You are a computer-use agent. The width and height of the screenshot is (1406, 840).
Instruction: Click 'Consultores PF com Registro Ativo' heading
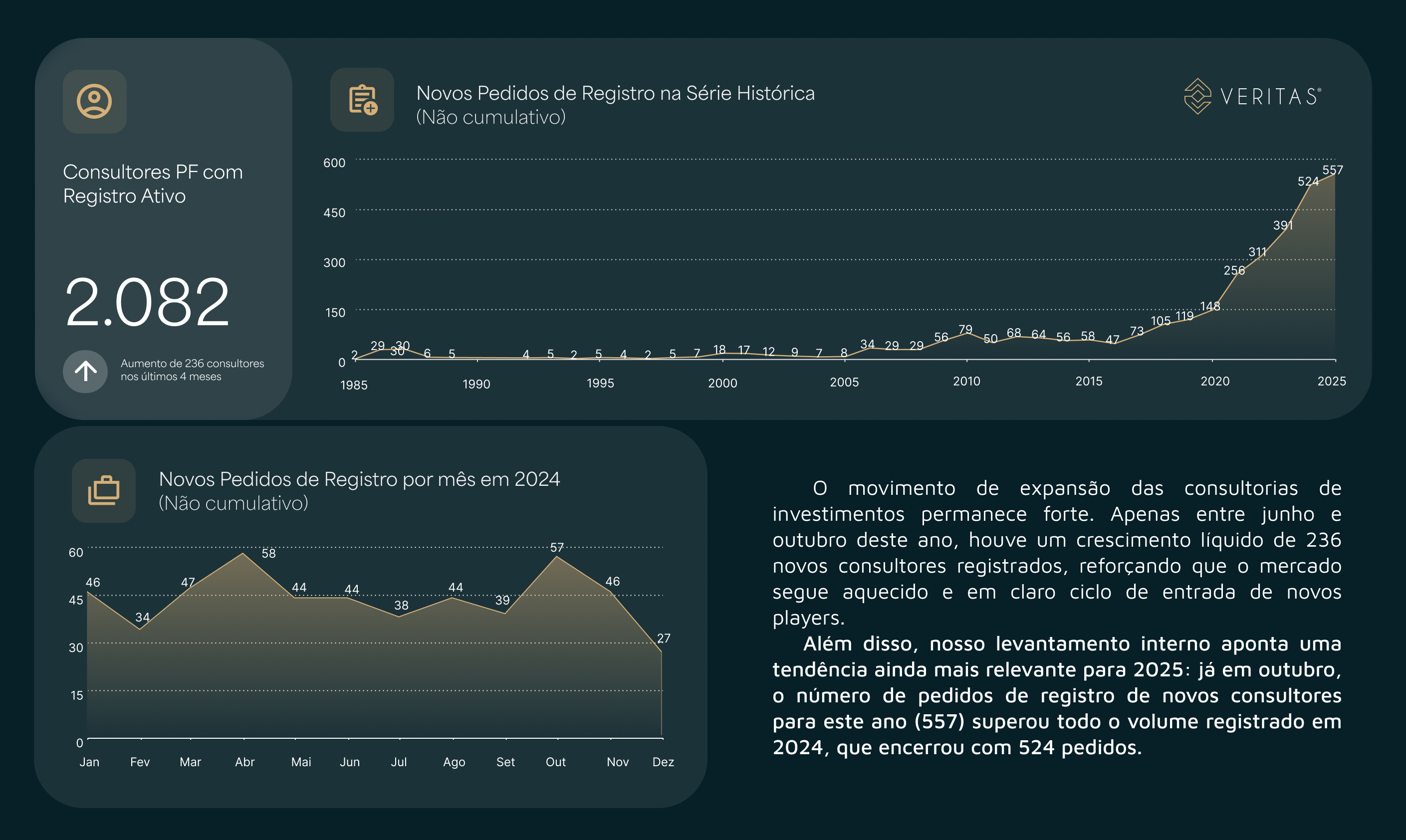pos(153,184)
